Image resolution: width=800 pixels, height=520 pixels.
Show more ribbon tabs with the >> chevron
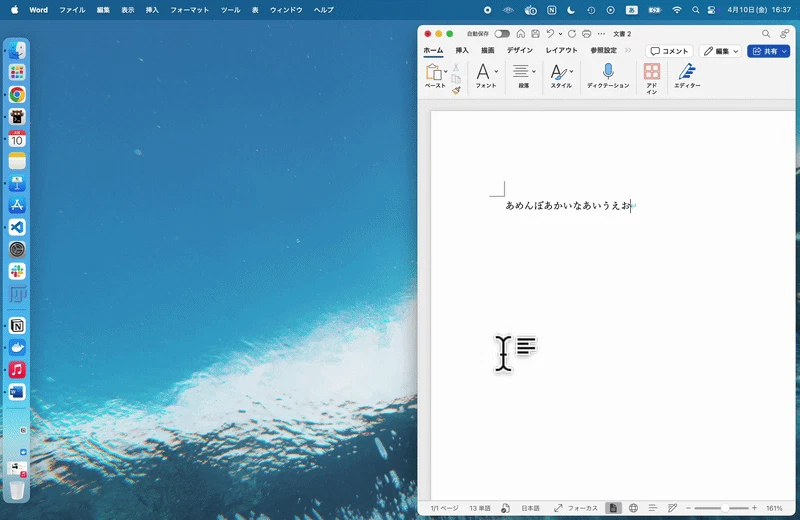[628, 50]
